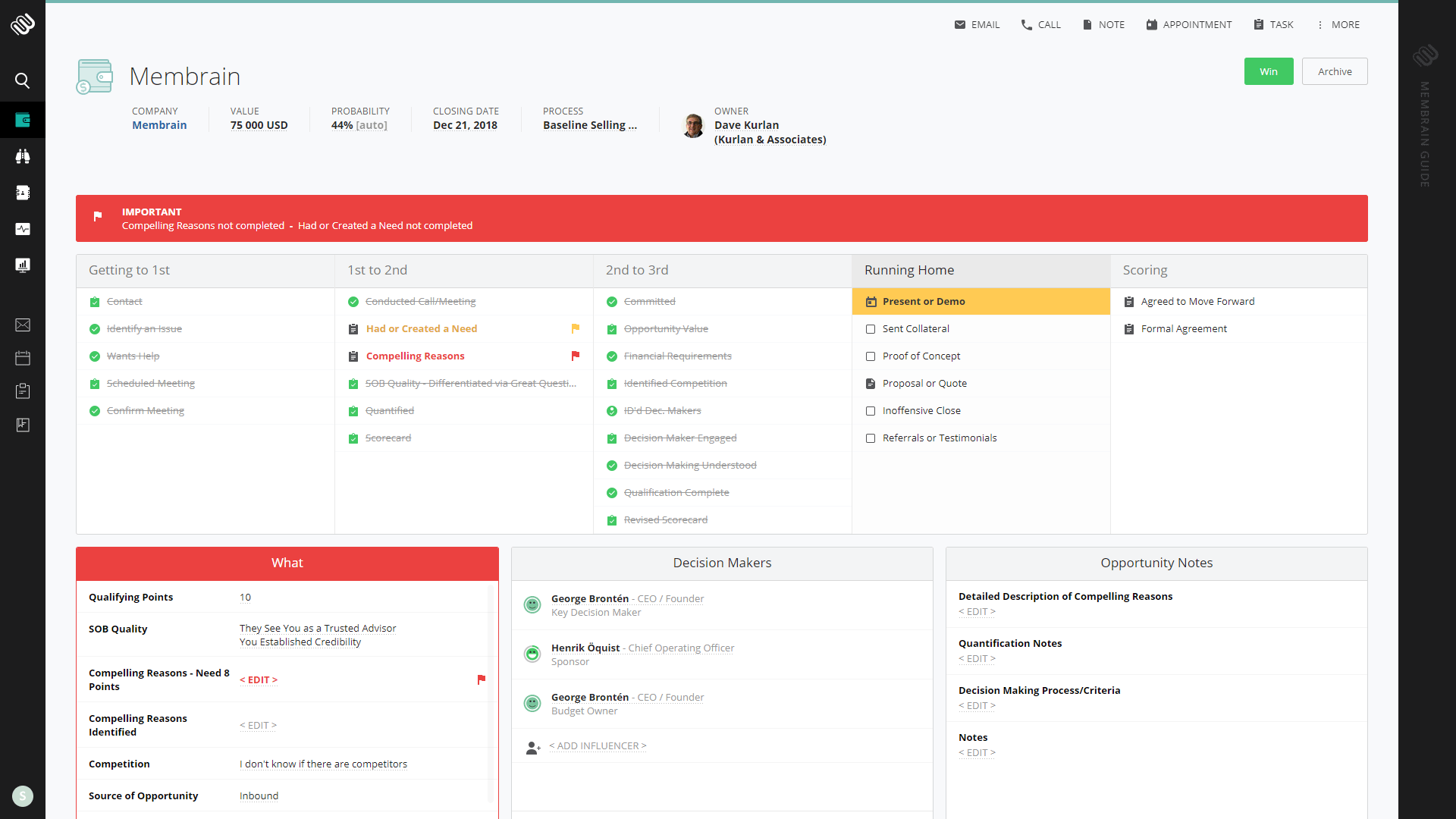Click Win button to mark opportunity won
Image resolution: width=1456 pixels, height=819 pixels.
click(x=1268, y=71)
